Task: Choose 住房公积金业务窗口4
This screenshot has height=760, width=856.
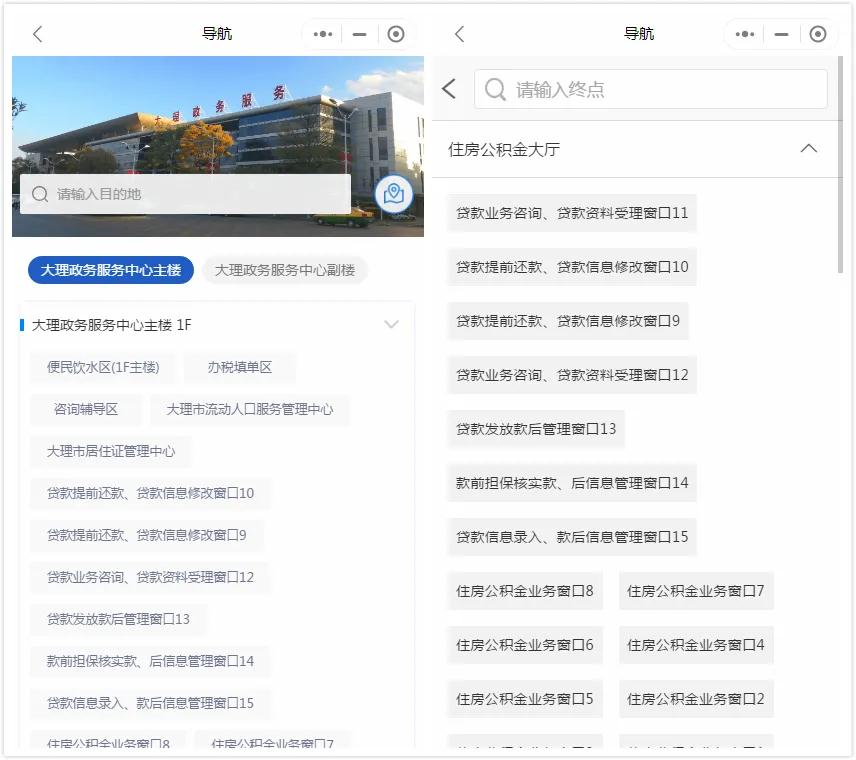Action: point(696,645)
